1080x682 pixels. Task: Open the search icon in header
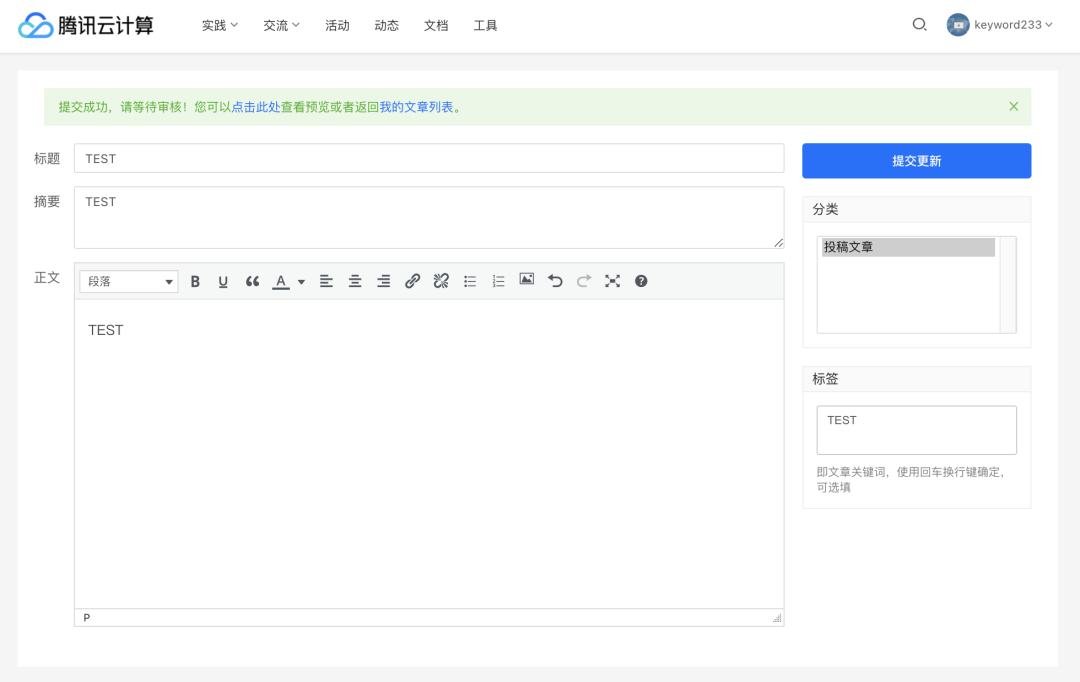[x=920, y=25]
